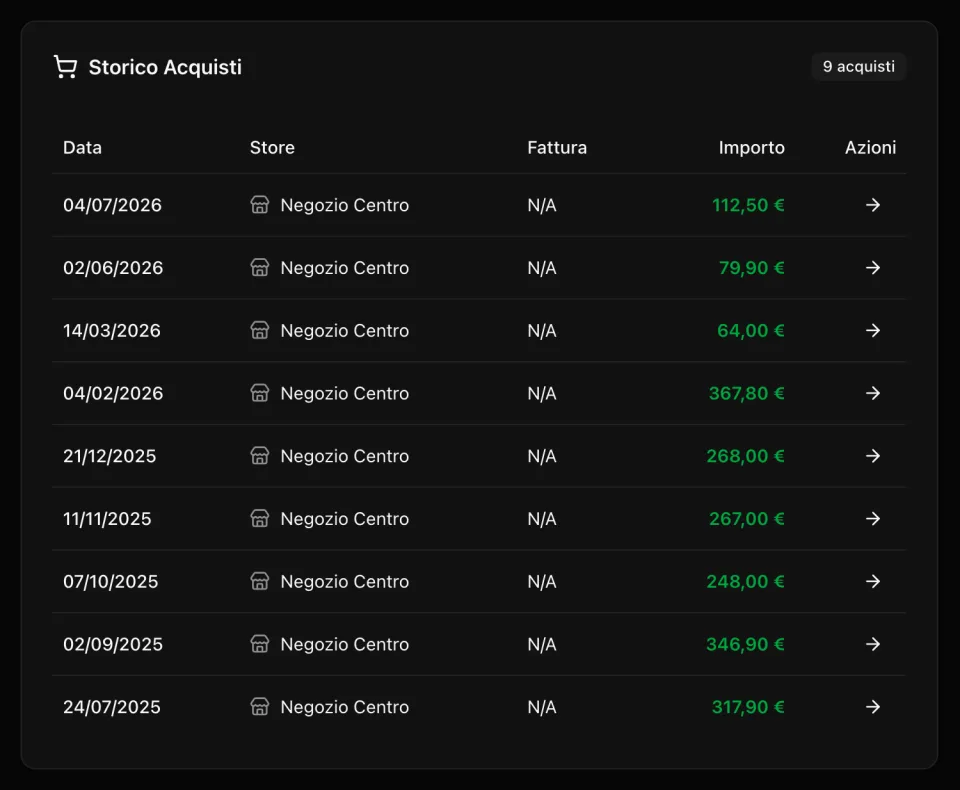
Task: Open details arrow for 04/07/2026 purchase
Action: tap(873, 205)
